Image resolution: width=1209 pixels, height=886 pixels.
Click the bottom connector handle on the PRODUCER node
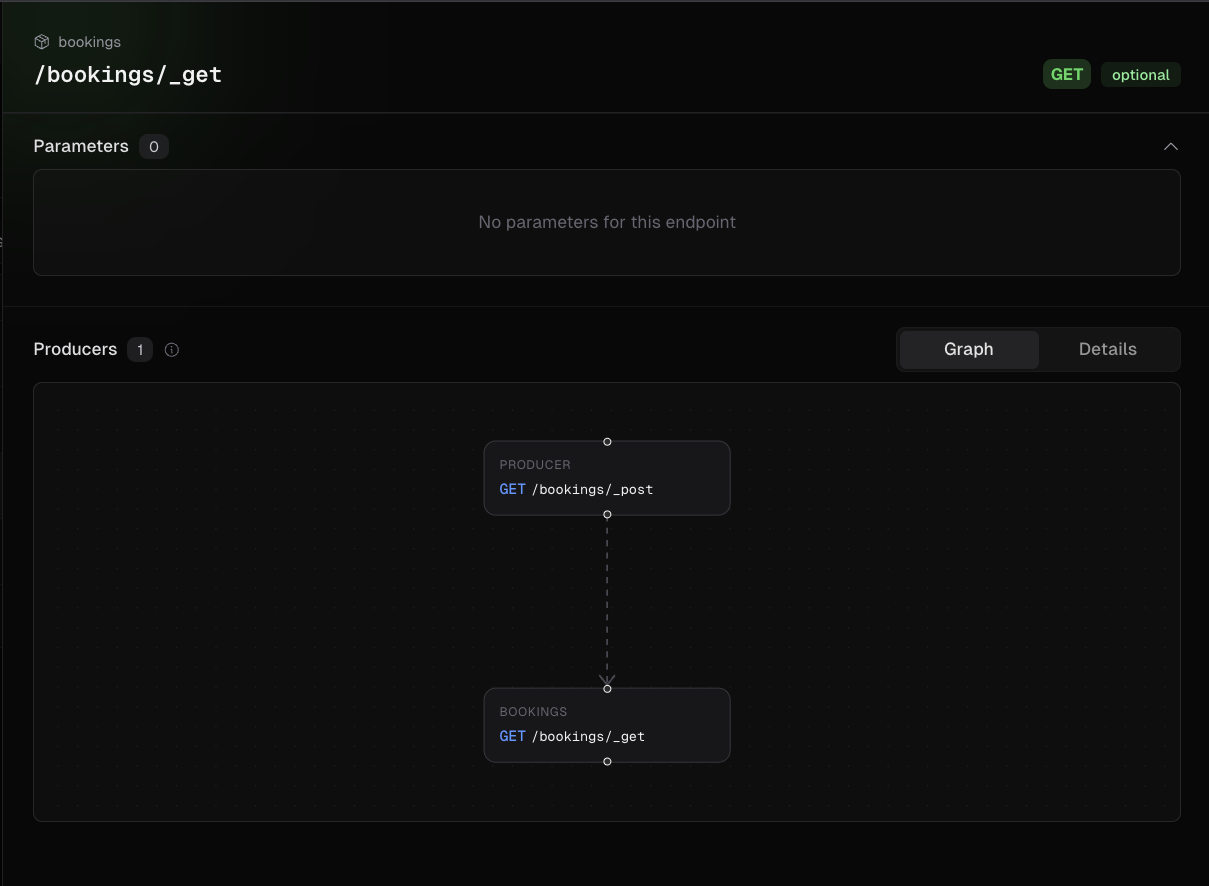(607, 514)
